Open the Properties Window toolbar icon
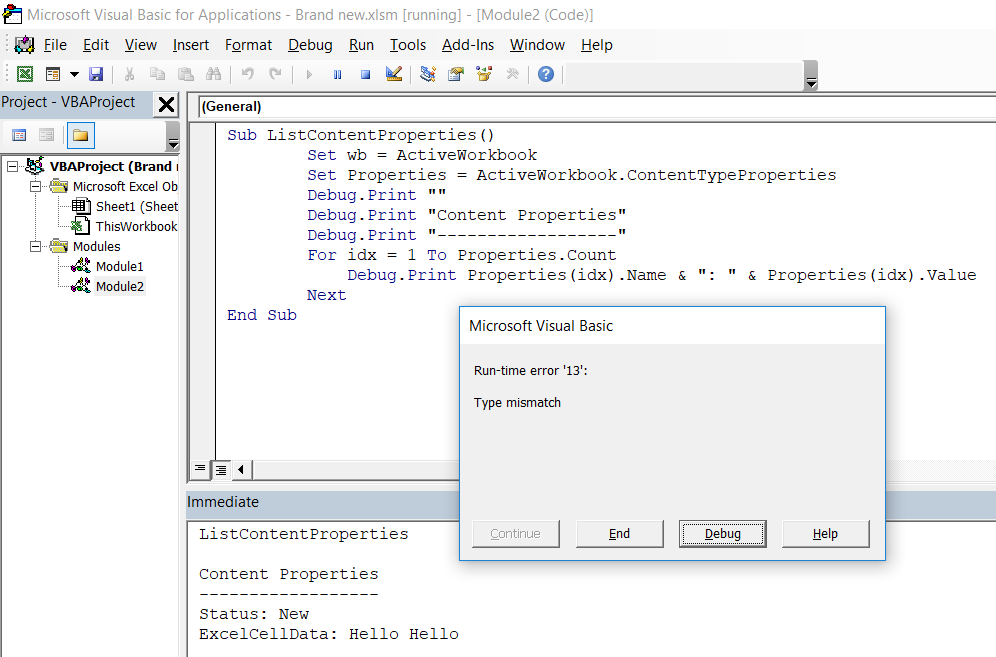996x657 pixels. click(456, 74)
